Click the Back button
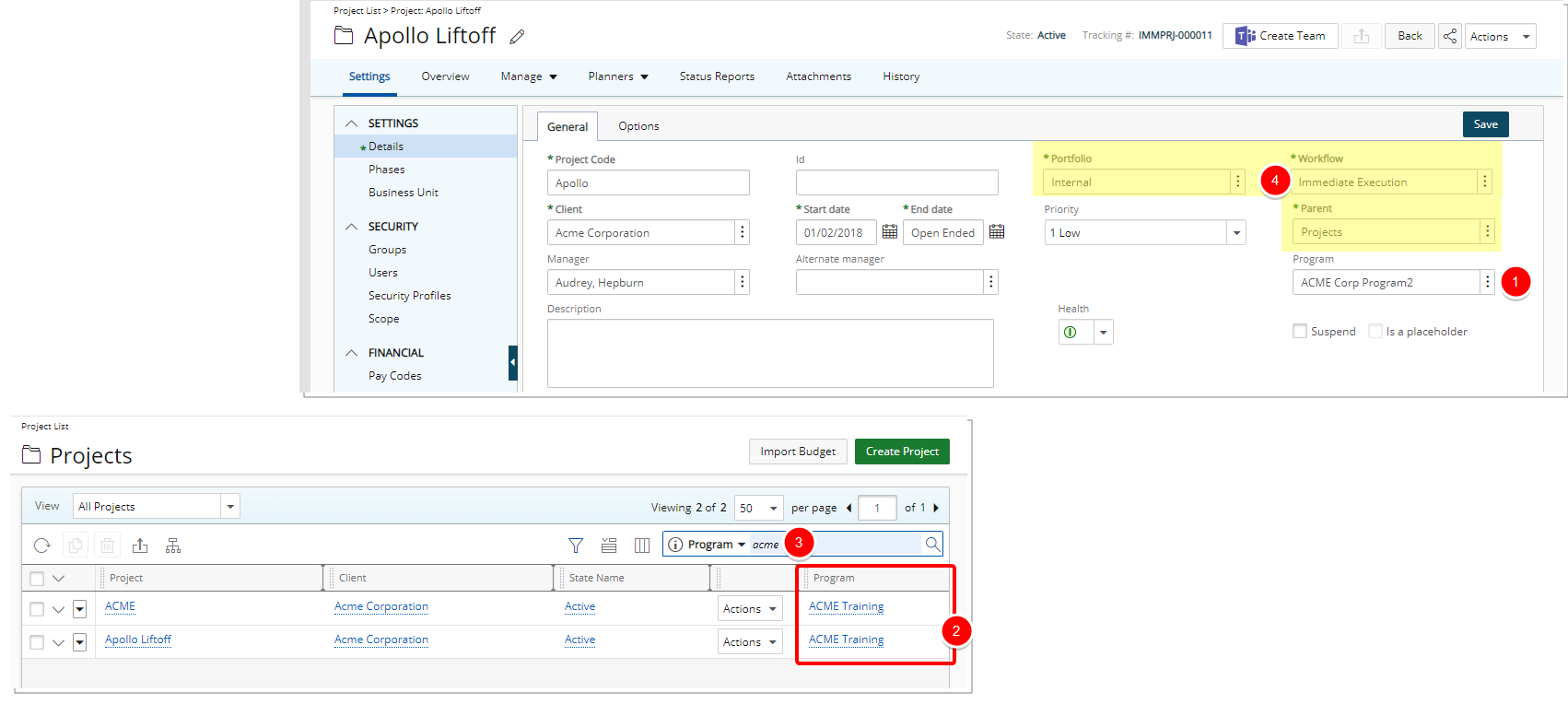The image size is (1568, 704). pos(1410,36)
